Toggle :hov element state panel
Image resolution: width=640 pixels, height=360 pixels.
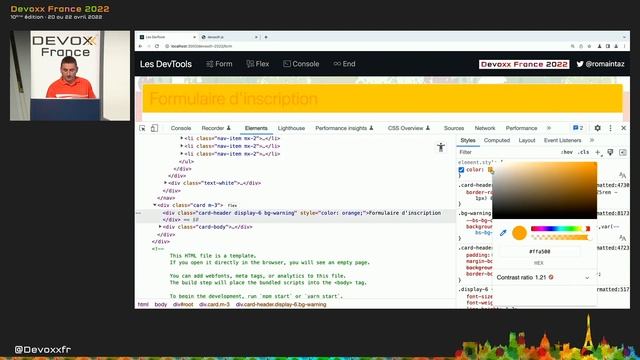click(566, 152)
